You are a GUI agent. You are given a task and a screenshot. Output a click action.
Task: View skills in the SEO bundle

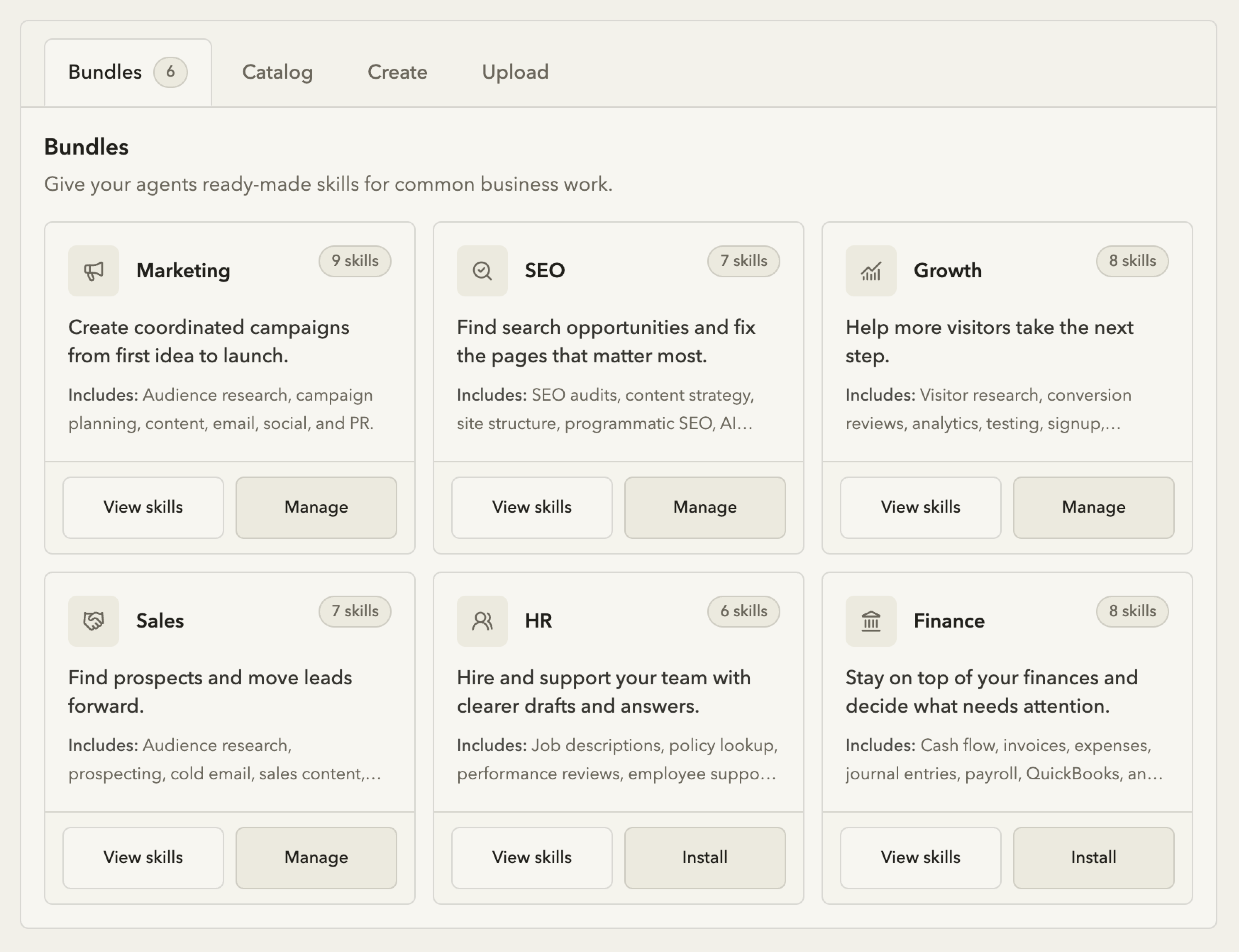pos(532,507)
